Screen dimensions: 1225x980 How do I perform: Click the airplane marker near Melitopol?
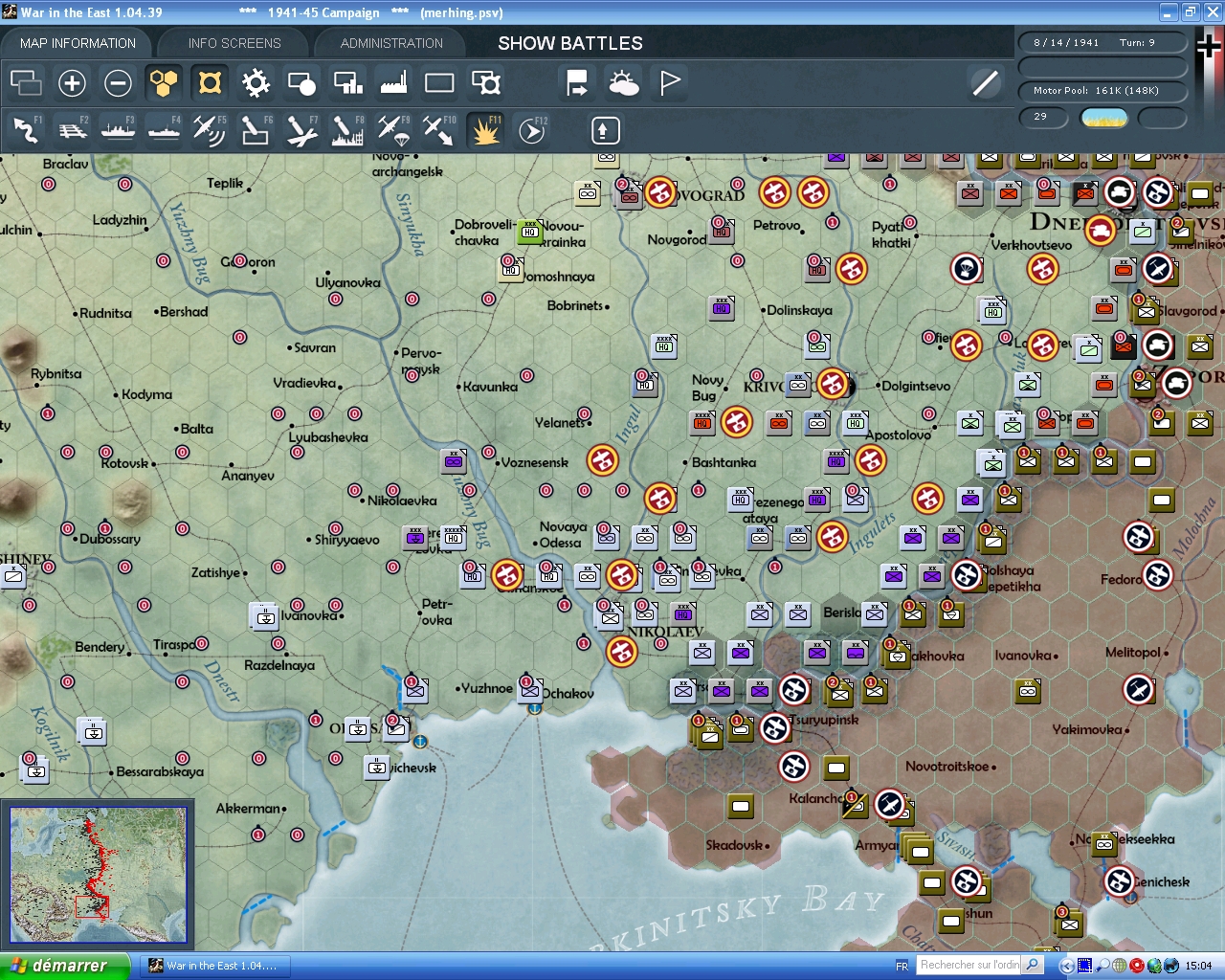1139,689
